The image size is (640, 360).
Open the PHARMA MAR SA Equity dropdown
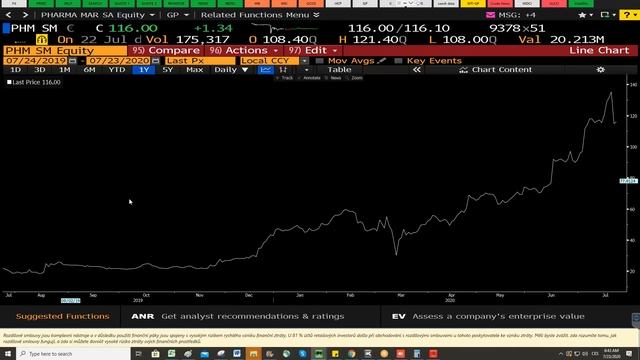pos(98,15)
